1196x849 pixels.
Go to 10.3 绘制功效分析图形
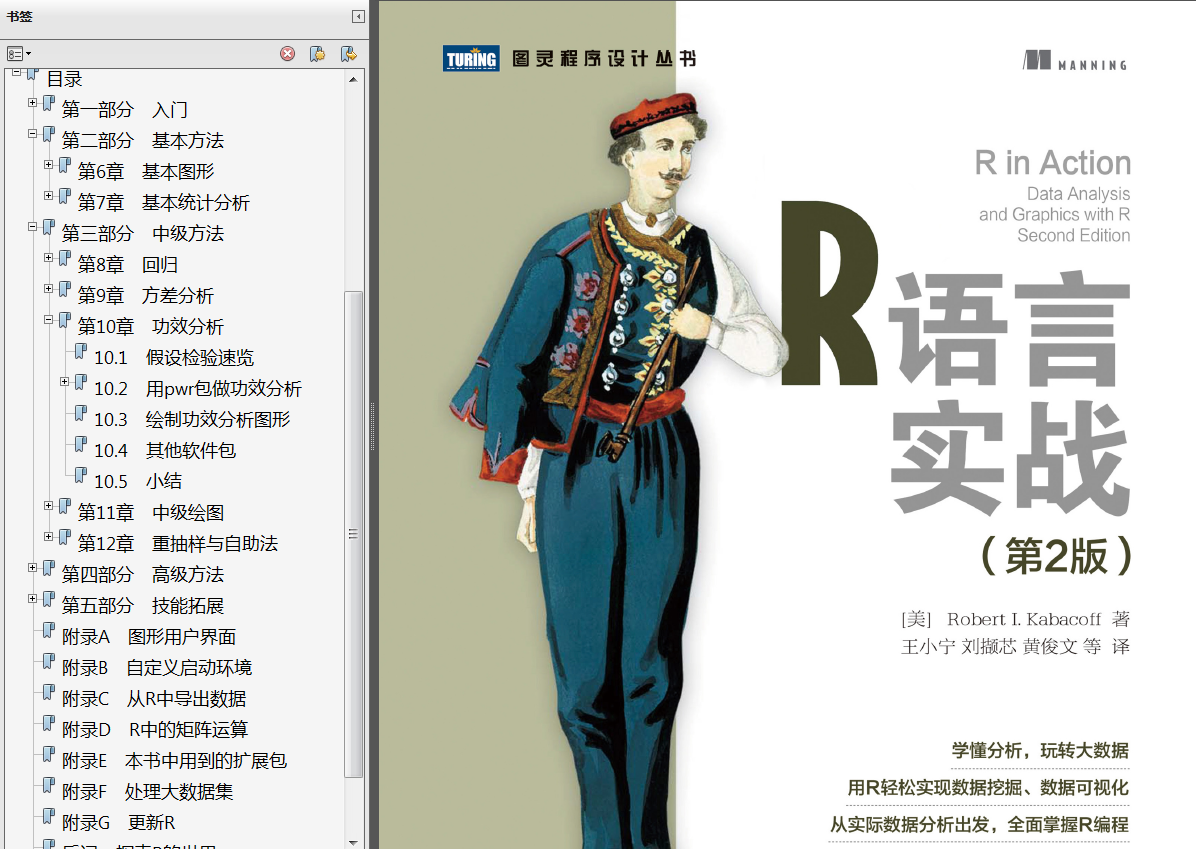click(192, 420)
